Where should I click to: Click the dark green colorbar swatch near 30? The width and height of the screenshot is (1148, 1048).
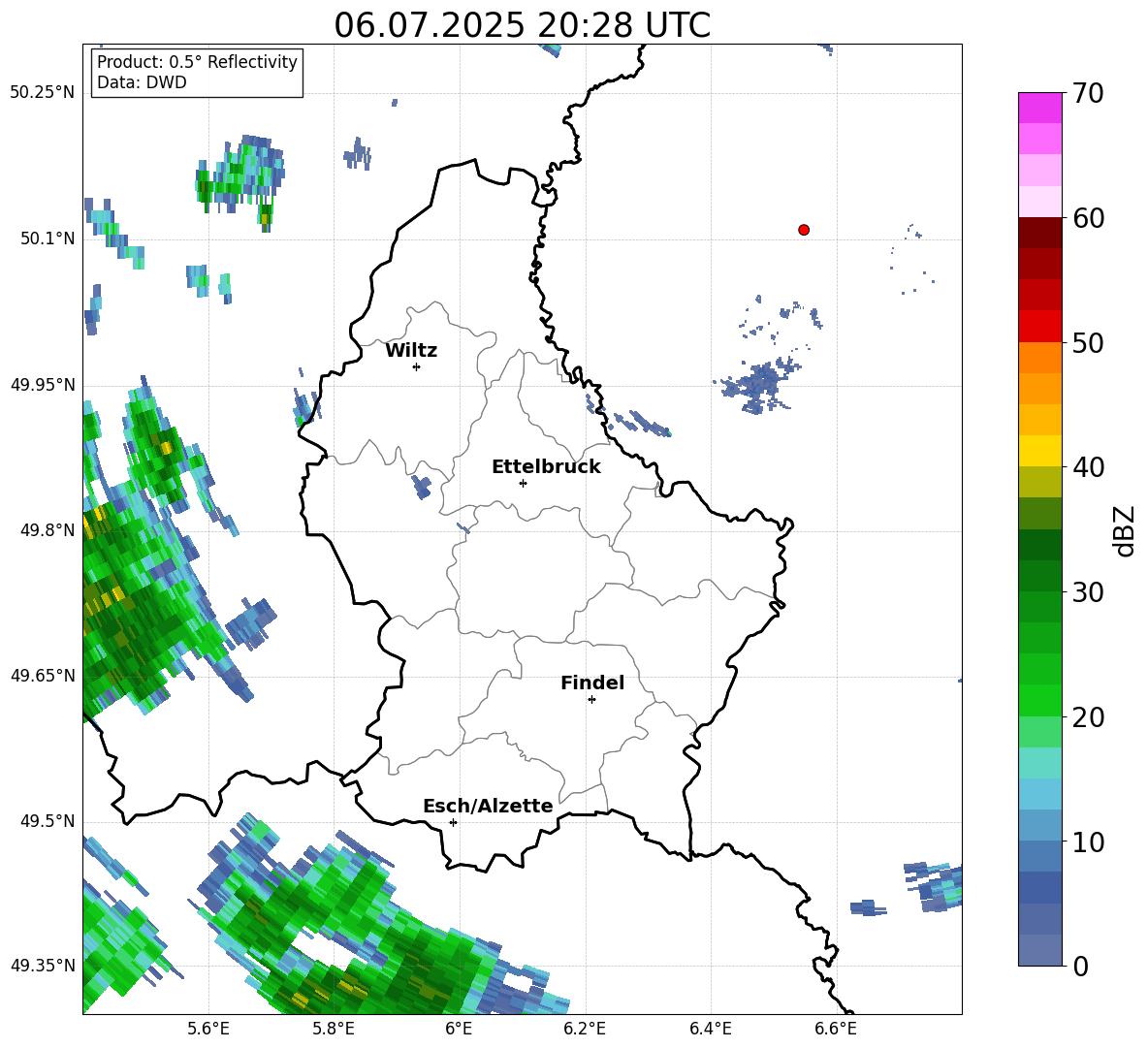tap(1039, 576)
